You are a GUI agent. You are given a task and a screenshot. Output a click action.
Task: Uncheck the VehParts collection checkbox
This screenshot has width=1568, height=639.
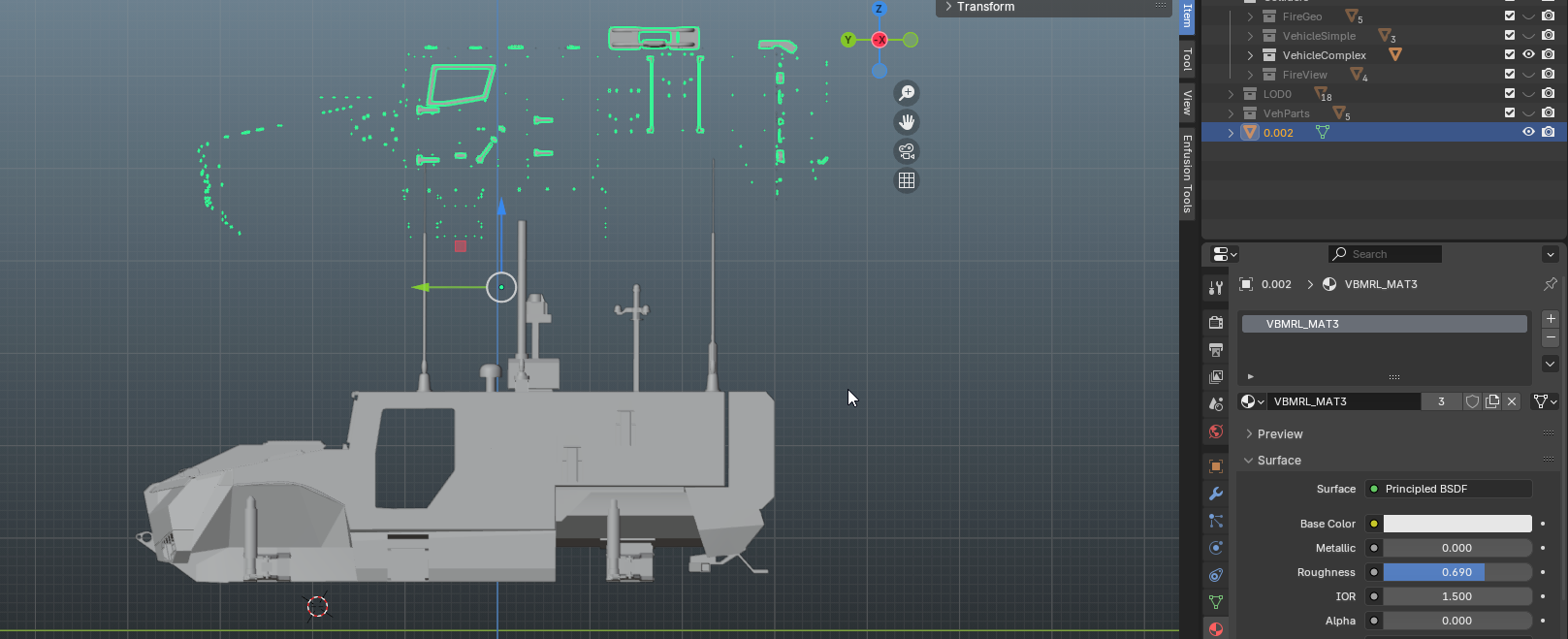pos(1510,113)
